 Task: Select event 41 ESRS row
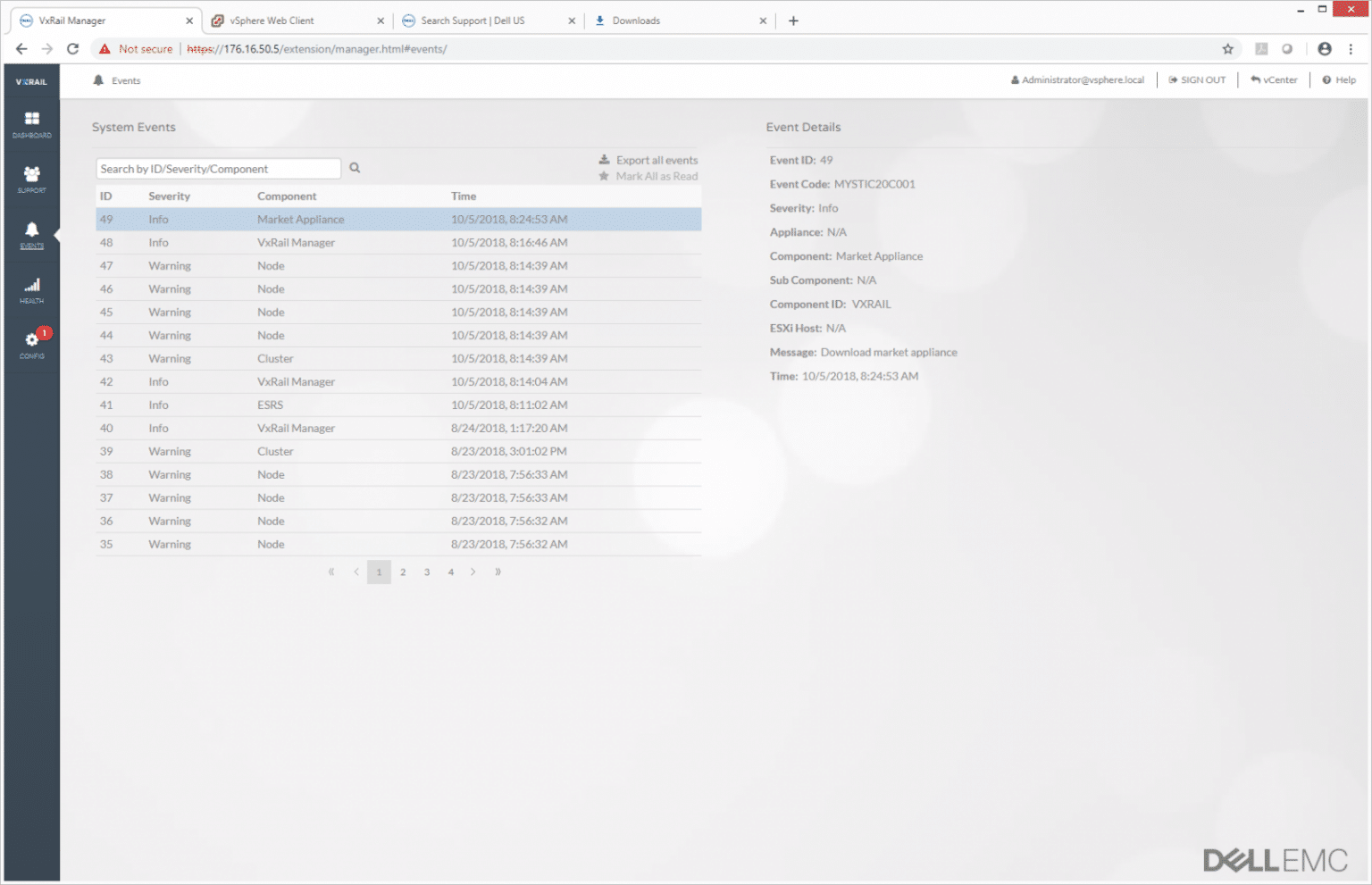tap(398, 405)
